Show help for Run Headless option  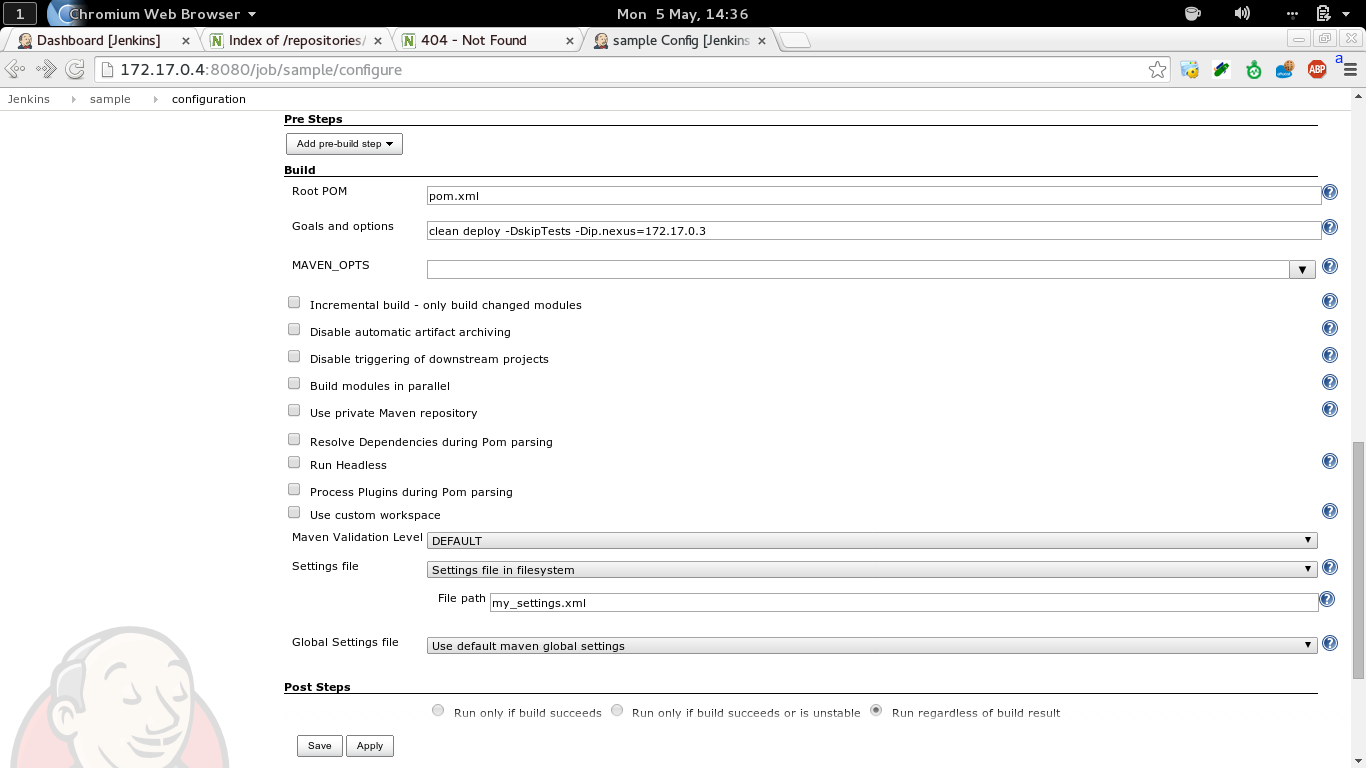(1330, 461)
